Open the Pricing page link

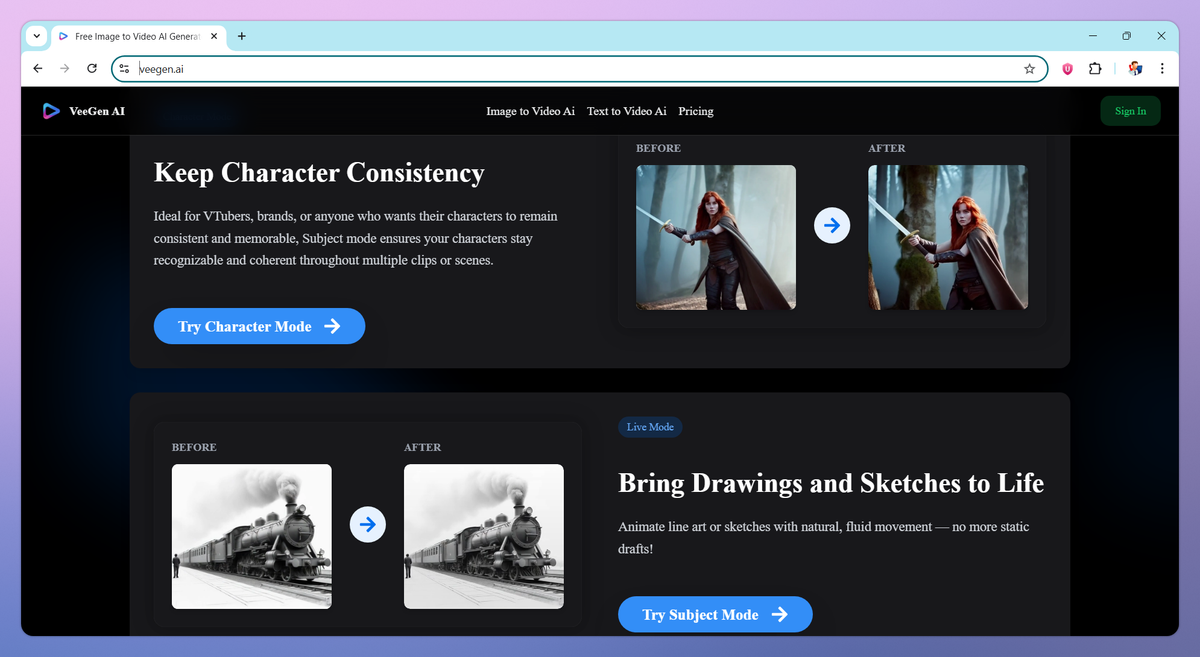tap(696, 111)
